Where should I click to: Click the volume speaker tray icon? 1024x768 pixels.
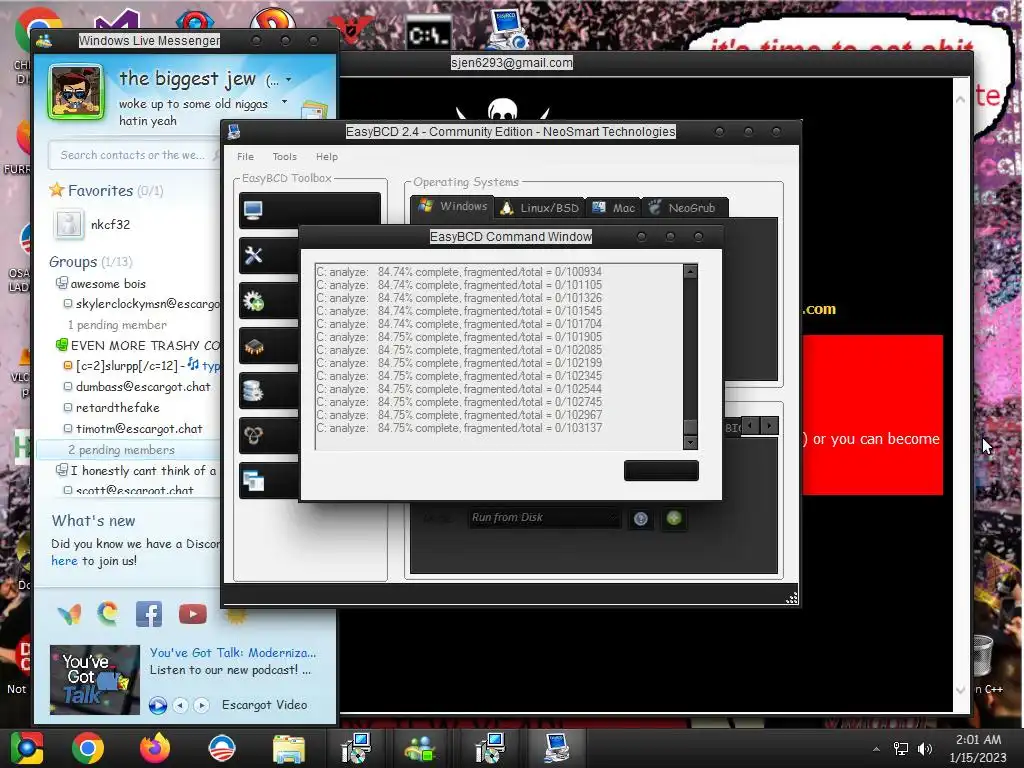pyautogui.click(x=925, y=748)
